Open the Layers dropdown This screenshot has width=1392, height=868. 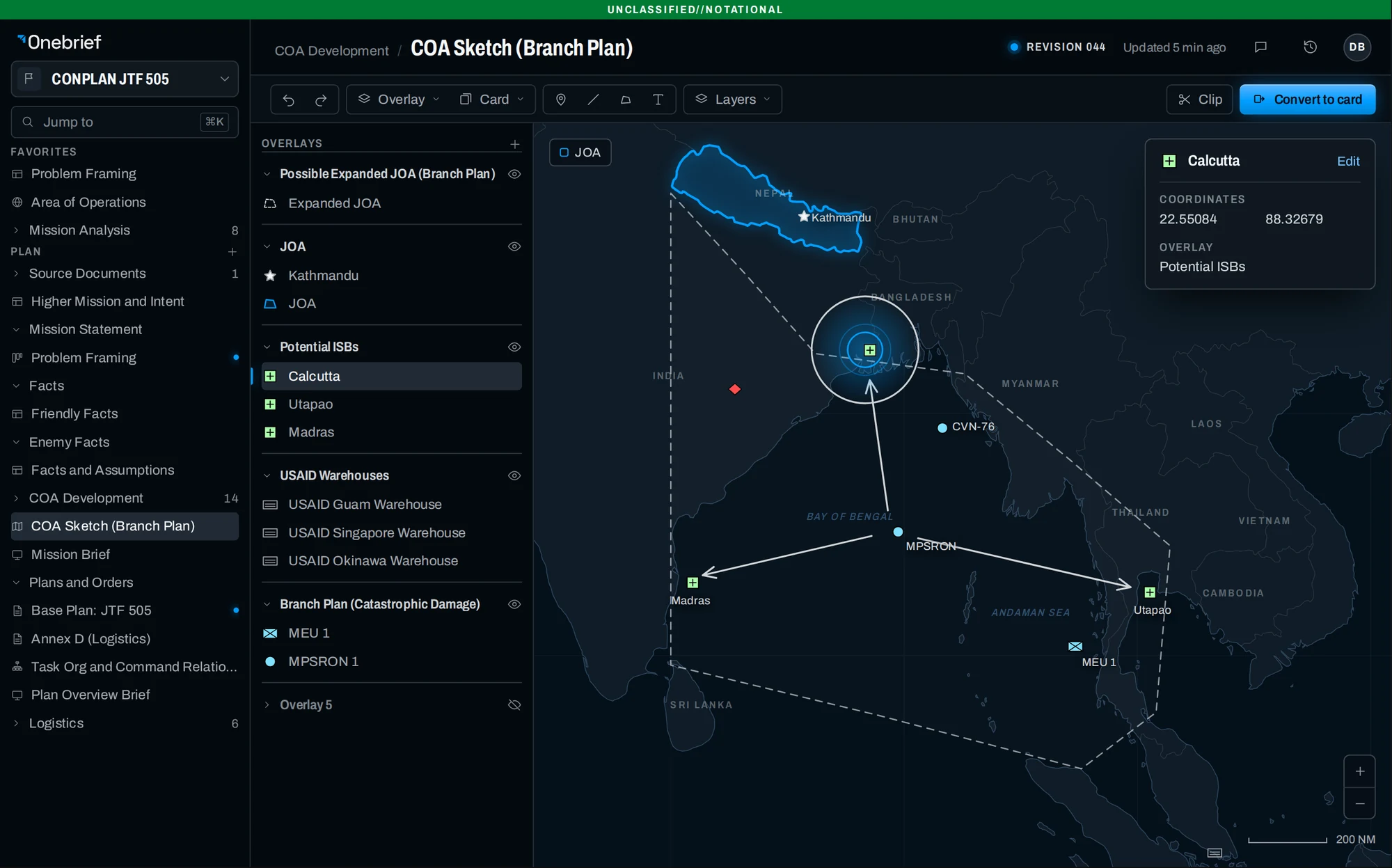click(x=733, y=100)
